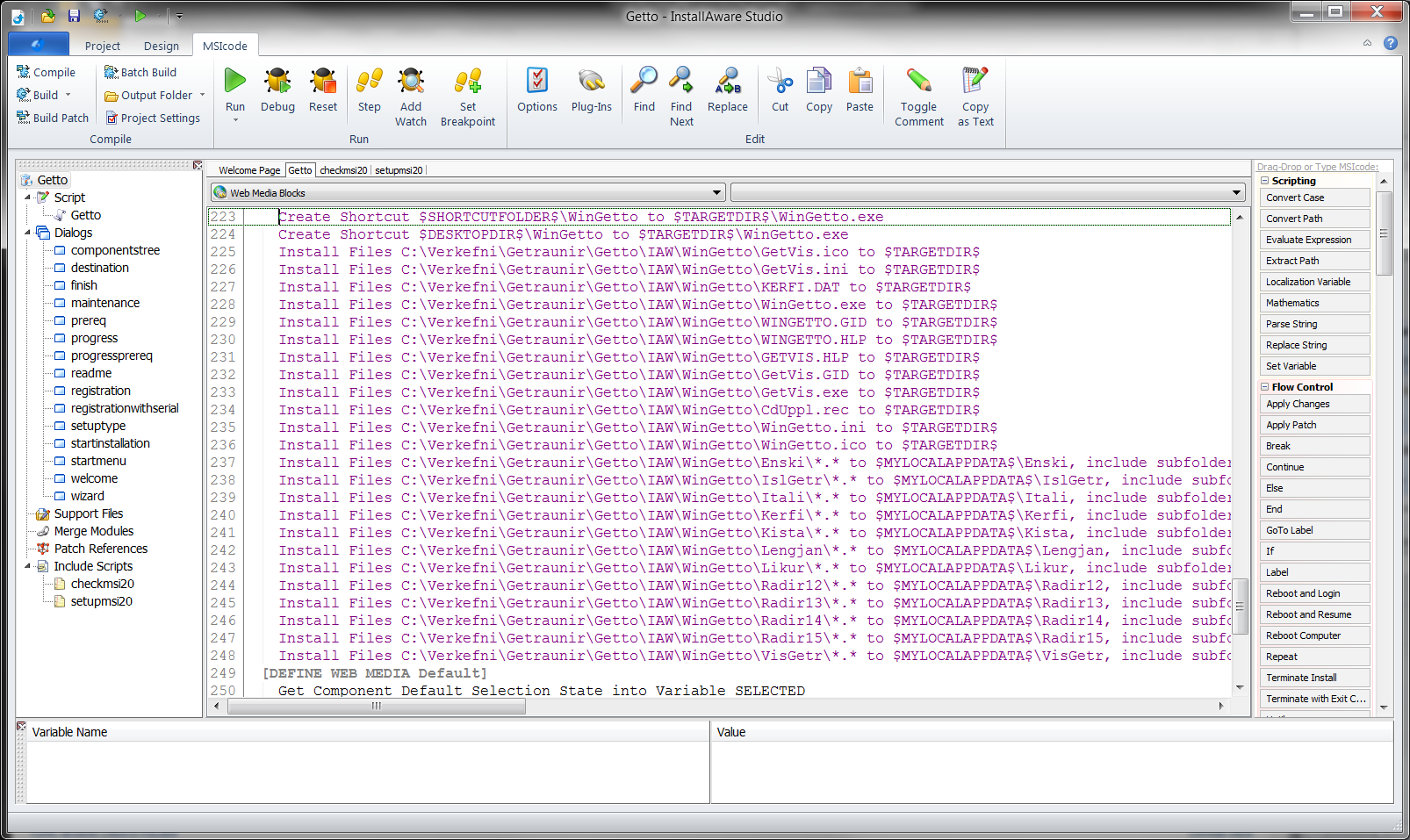1410x840 pixels.
Task: Click Set Breakpoint icon
Action: (x=468, y=82)
